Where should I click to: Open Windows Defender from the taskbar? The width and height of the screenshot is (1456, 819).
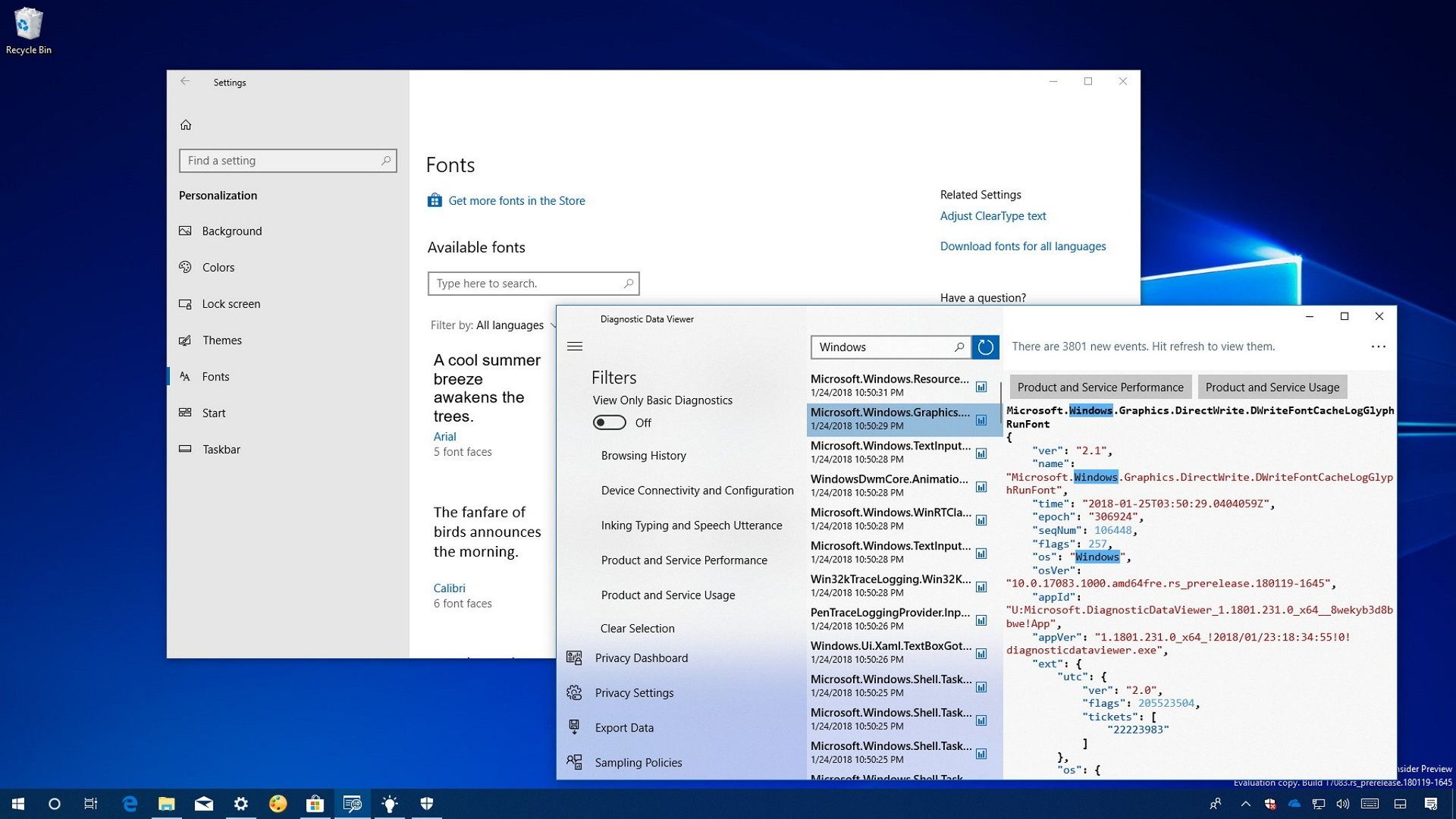tap(427, 803)
